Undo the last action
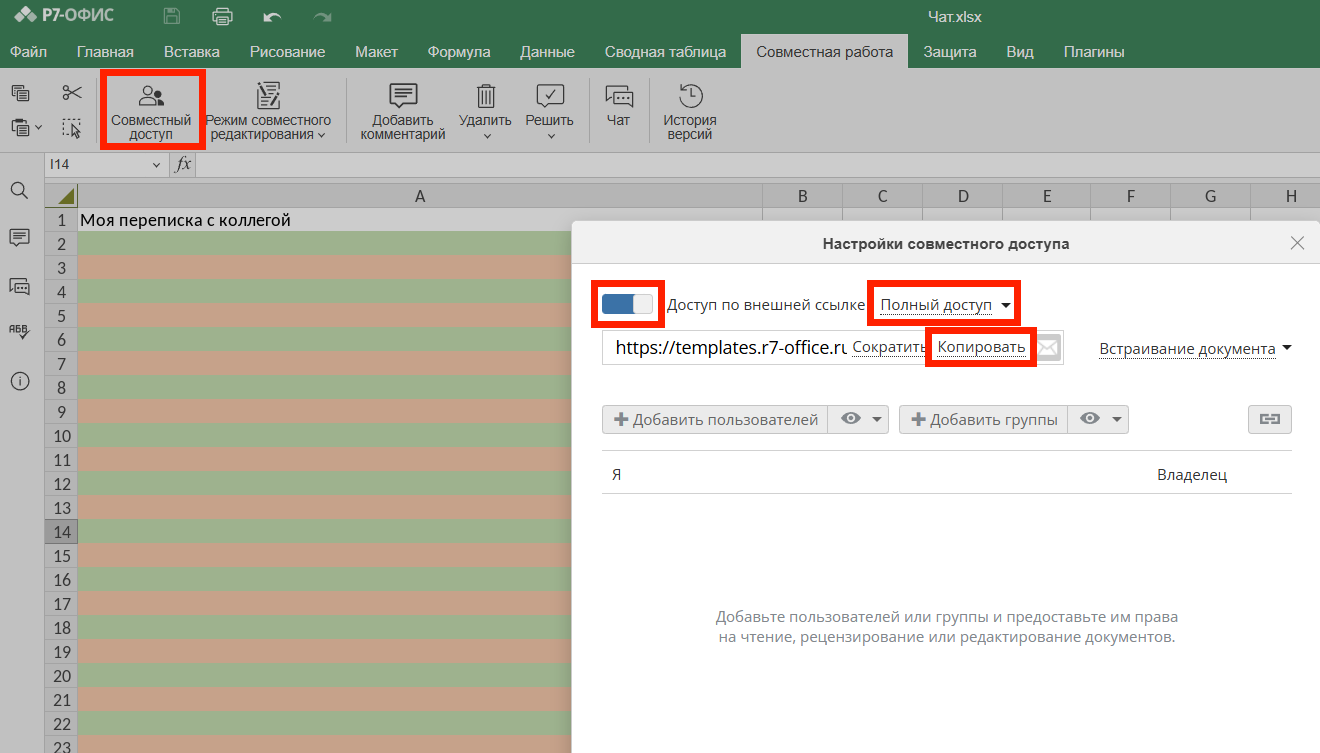 [272, 17]
